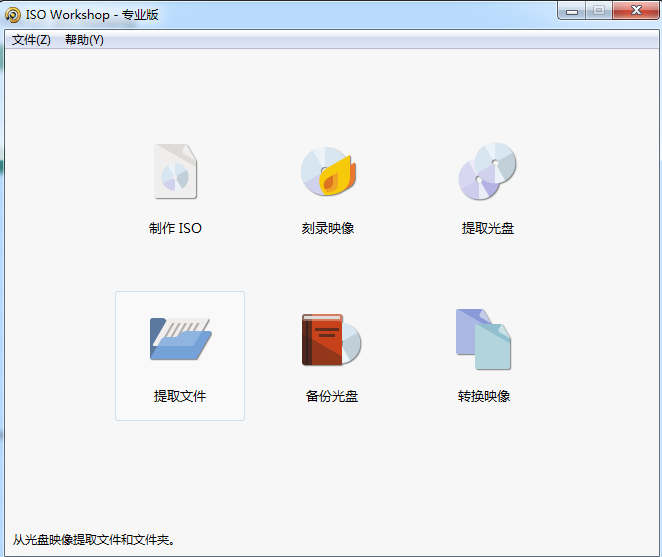Choose the 转换映像 two-documents icon
Image resolution: width=662 pixels, height=557 pixels.
pos(484,339)
